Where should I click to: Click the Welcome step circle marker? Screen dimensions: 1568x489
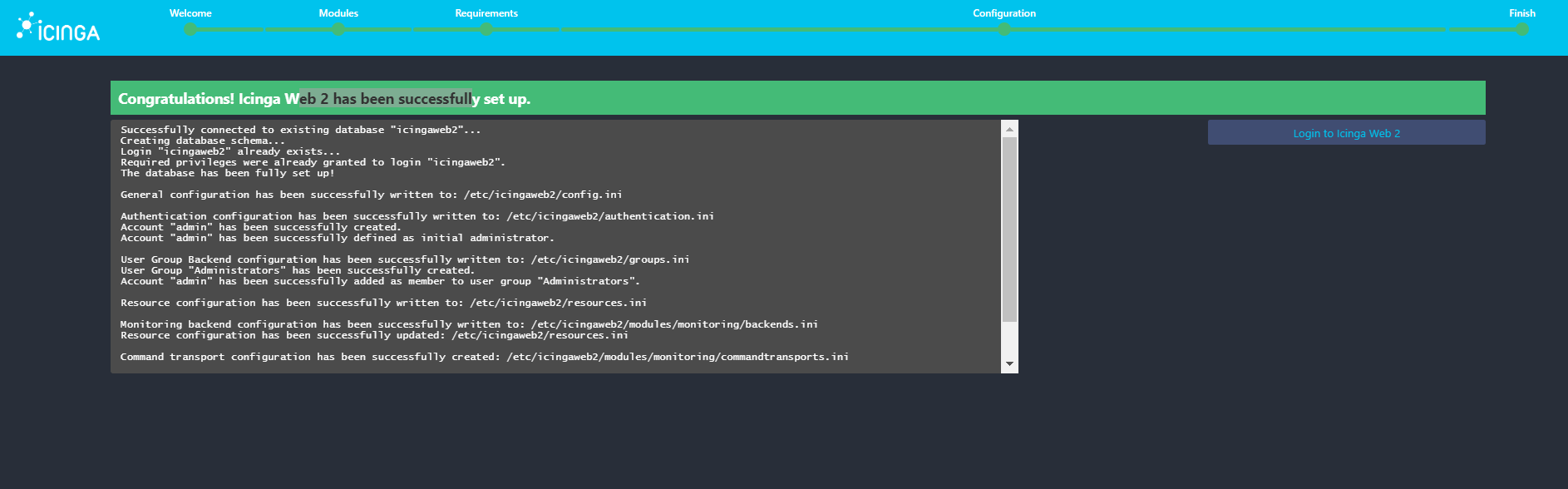click(x=190, y=30)
